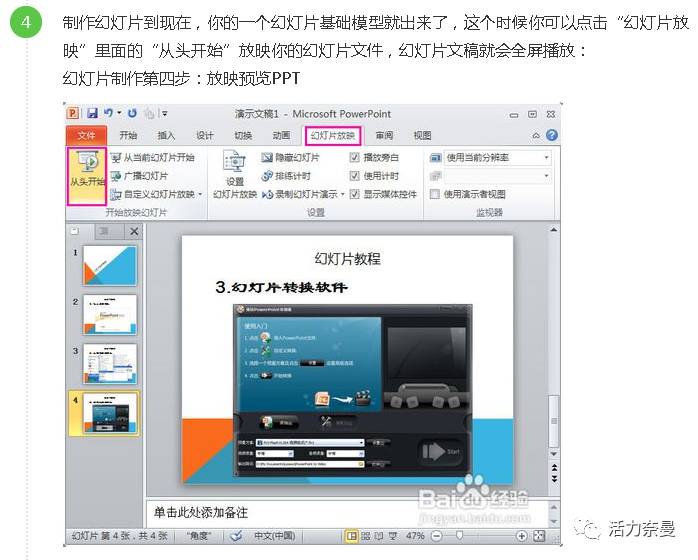Click 从当前幻灯片开始 in the ribbon

tap(152, 158)
